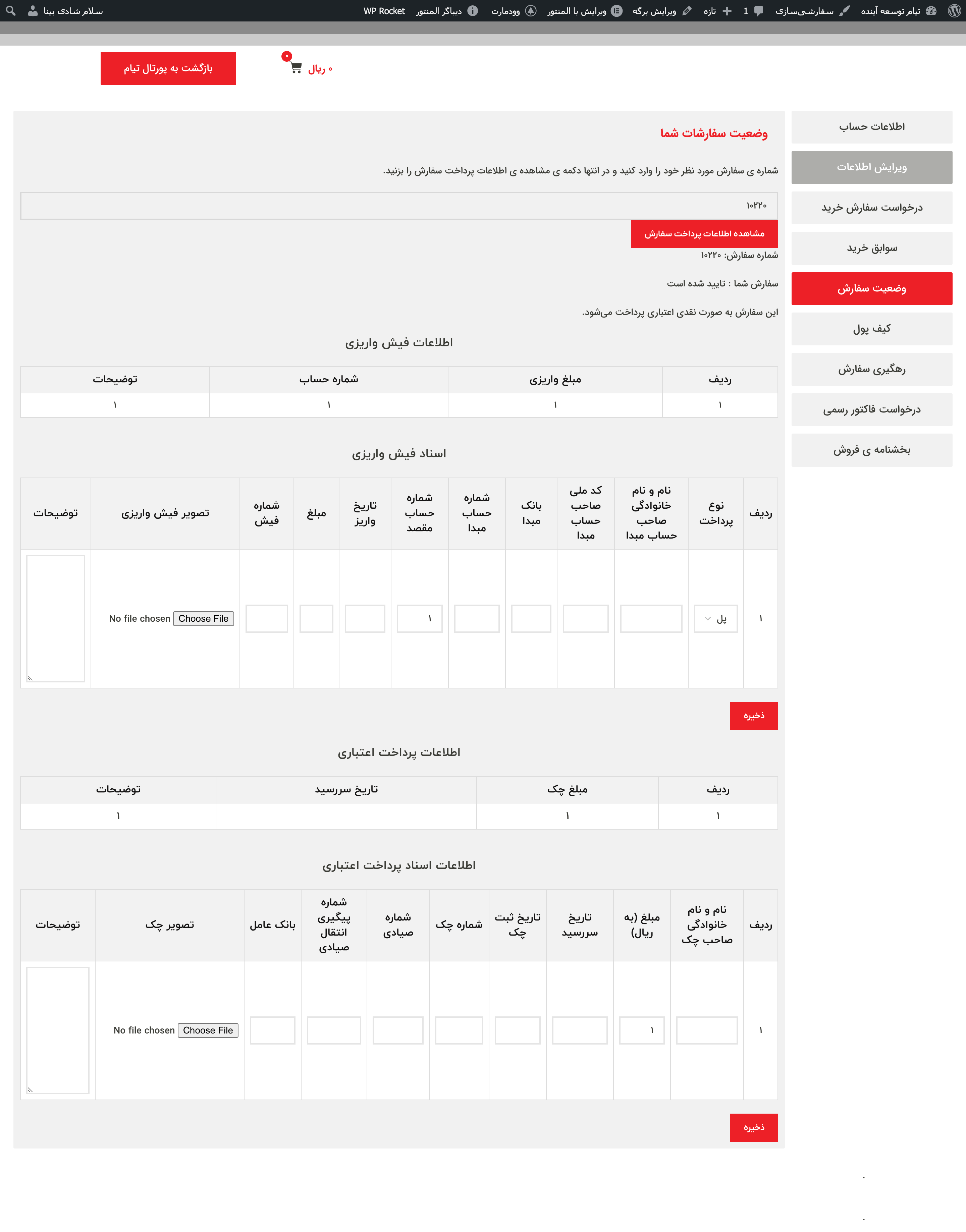This screenshot has height=1232, width=966.
Task: Choose file for تصویر چک
Action: pyautogui.click(x=208, y=1030)
